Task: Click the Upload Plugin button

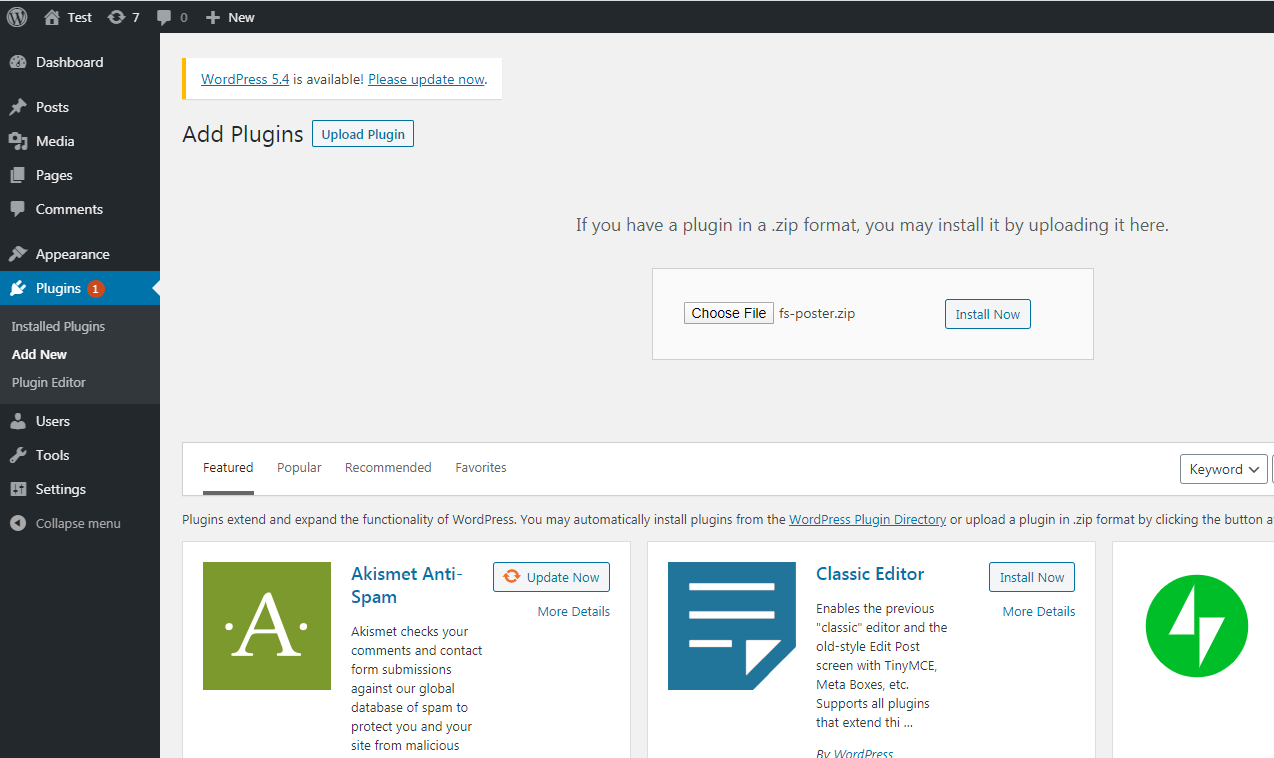Action: [x=363, y=134]
